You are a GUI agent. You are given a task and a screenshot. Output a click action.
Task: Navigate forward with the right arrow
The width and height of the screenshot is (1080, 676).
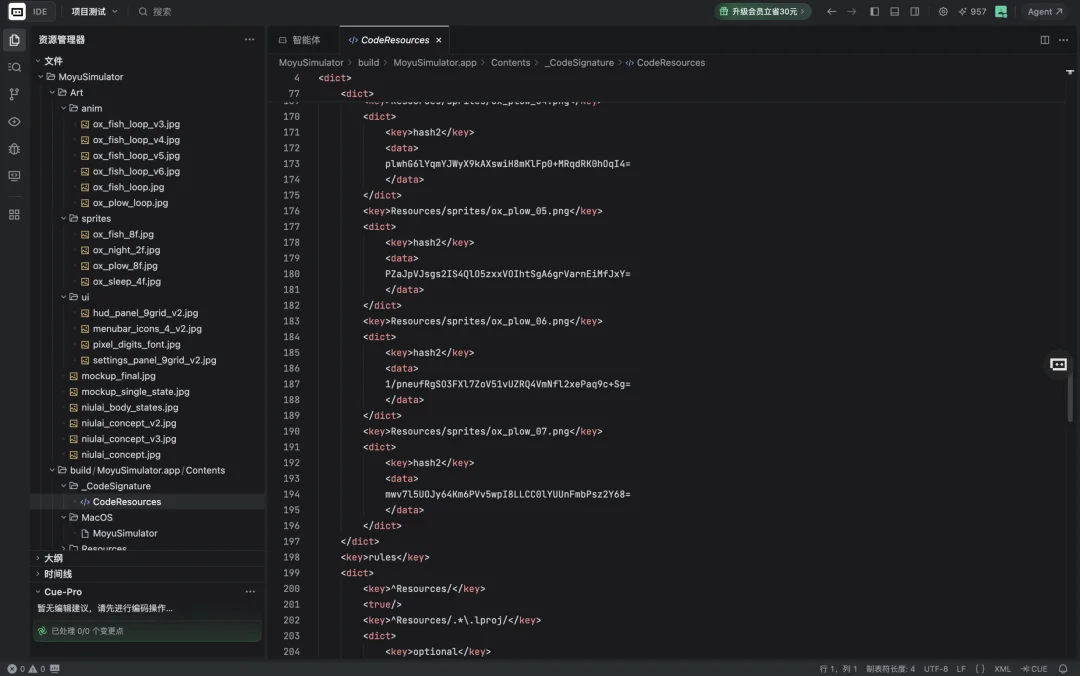852,12
